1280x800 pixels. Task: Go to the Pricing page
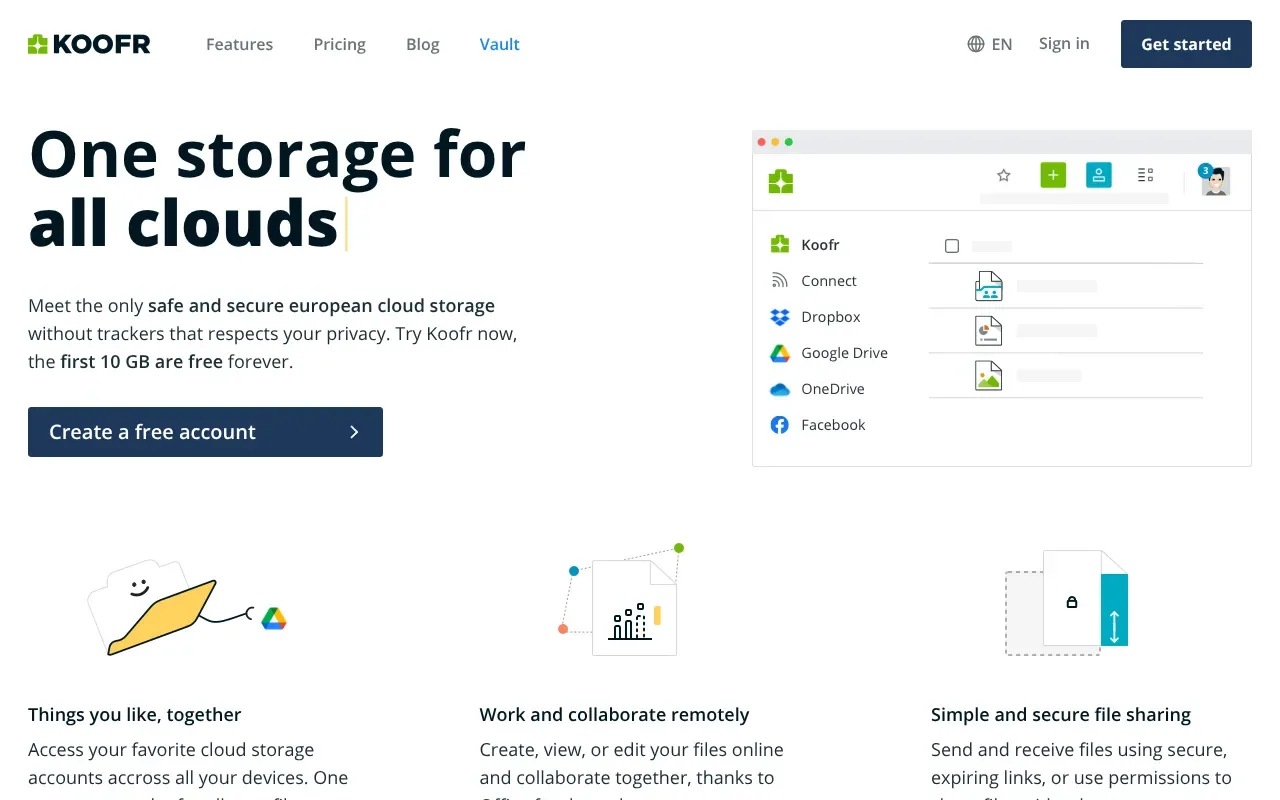(339, 44)
